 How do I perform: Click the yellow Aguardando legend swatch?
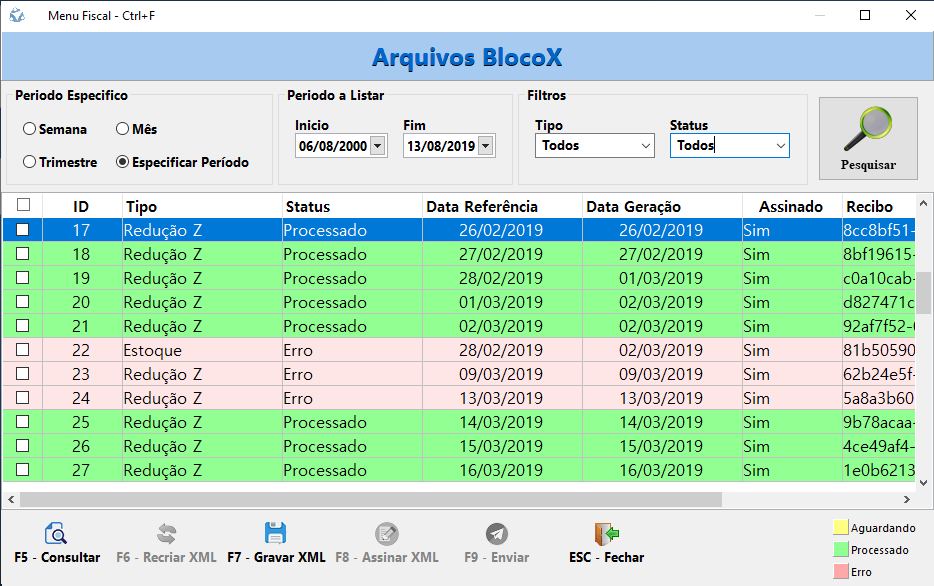coord(840,527)
